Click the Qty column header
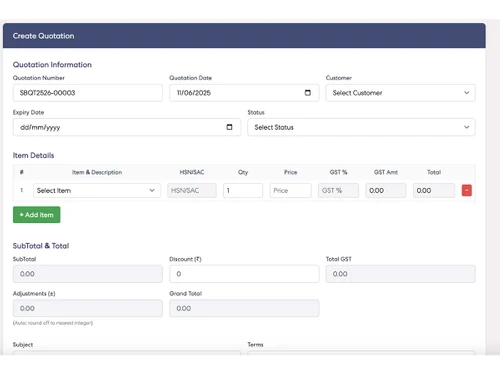This screenshot has height=375, width=500. [243, 172]
